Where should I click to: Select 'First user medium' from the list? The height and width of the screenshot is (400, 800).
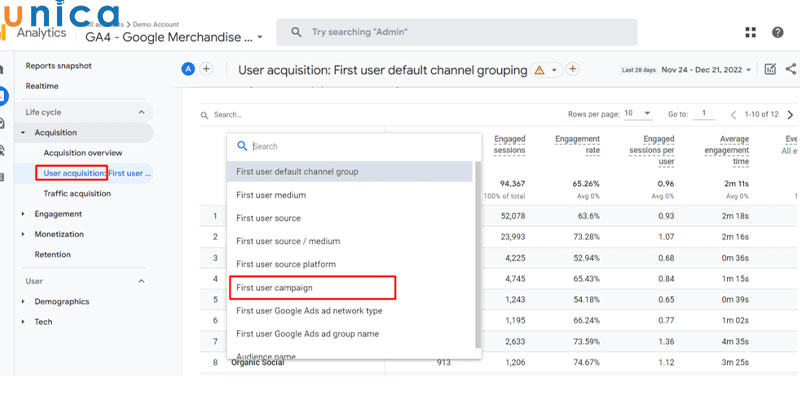click(x=270, y=195)
